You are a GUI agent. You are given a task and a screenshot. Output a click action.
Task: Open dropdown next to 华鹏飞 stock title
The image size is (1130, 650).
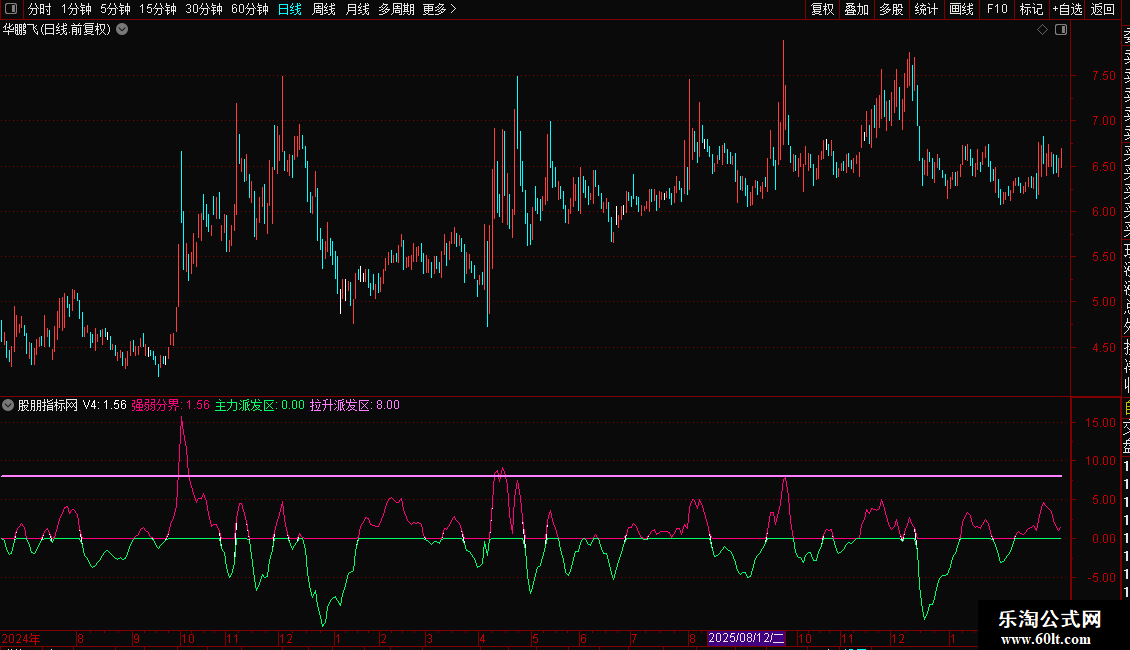point(122,29)
